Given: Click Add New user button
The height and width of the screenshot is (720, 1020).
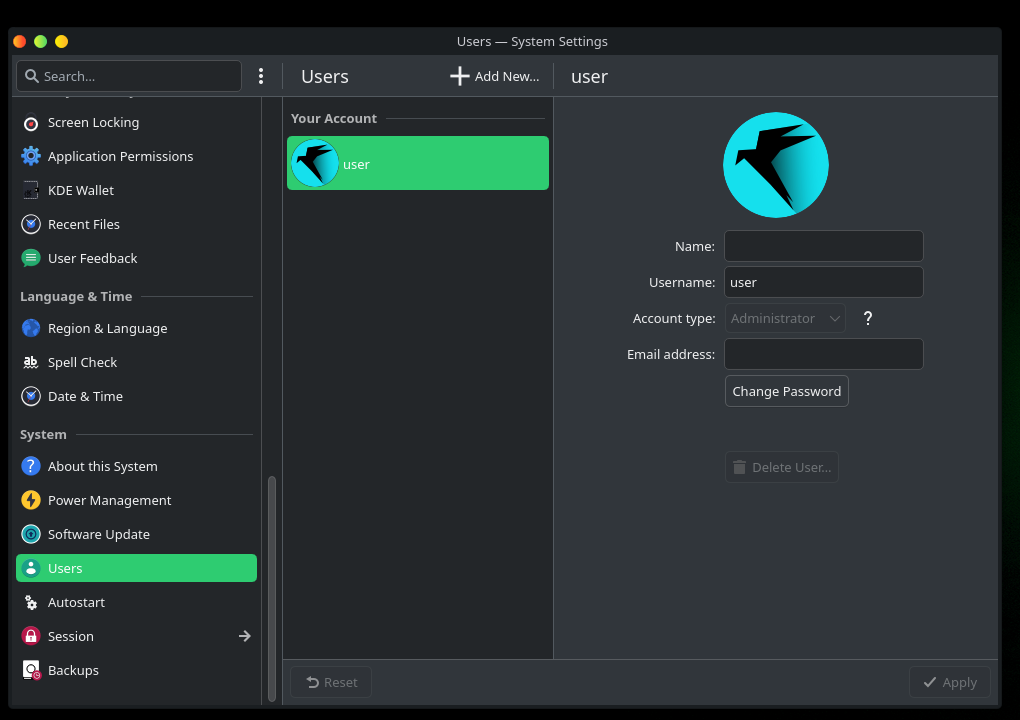Looking at the screenshot, I should click(x=495, y=77).
